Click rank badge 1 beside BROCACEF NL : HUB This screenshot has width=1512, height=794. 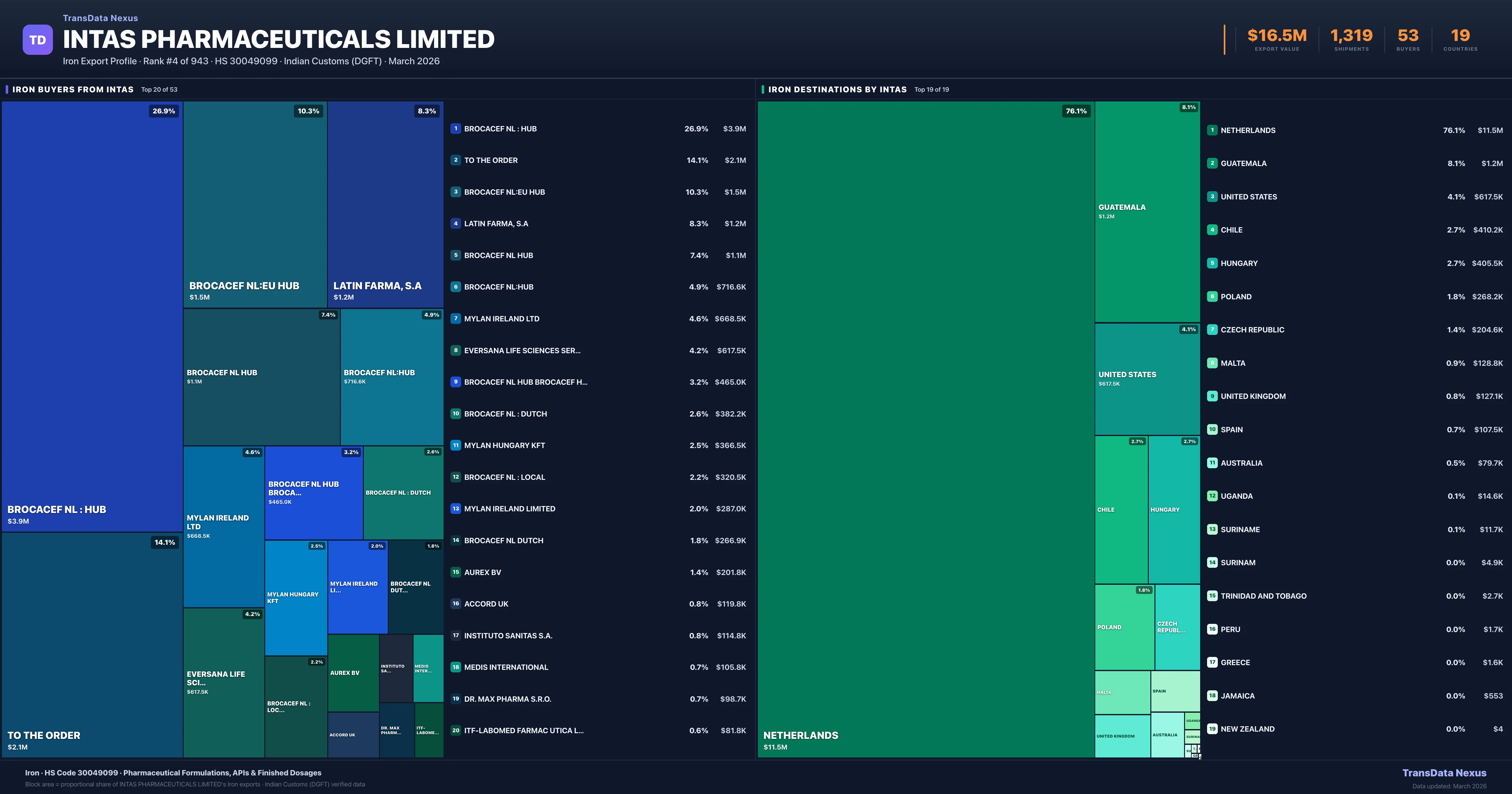[x=455, y=129]
